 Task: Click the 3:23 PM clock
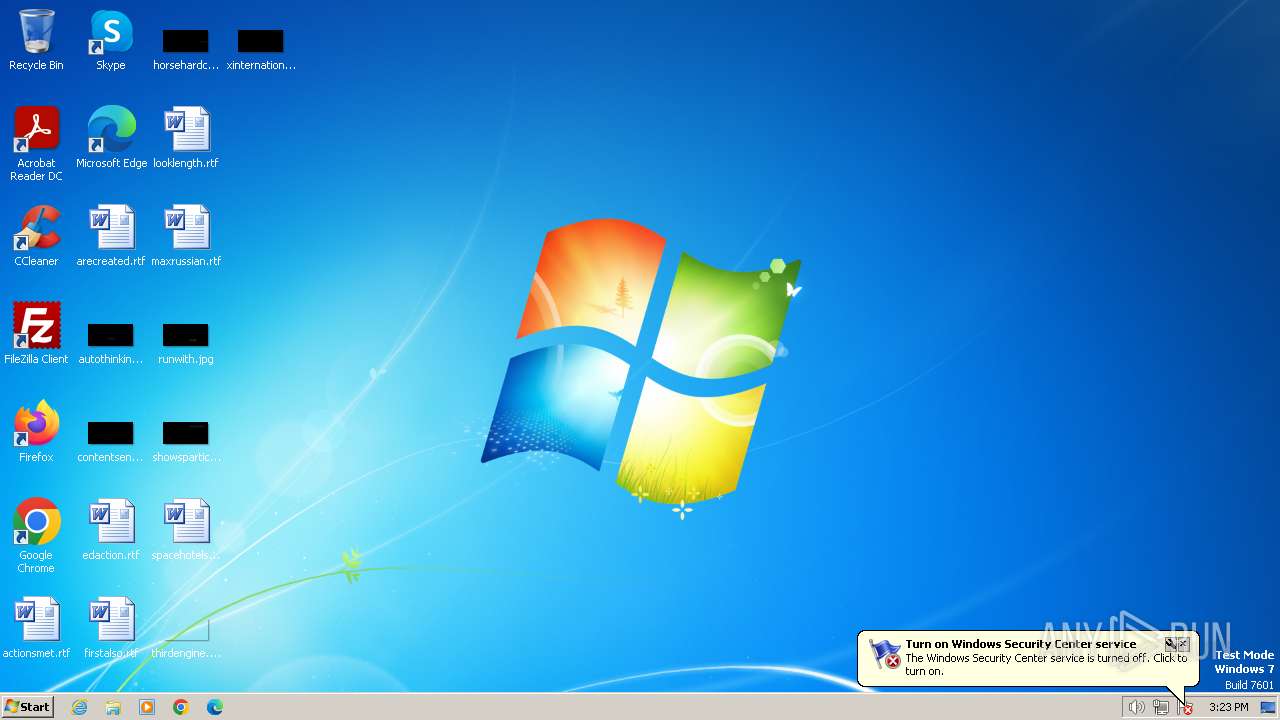1228,707
